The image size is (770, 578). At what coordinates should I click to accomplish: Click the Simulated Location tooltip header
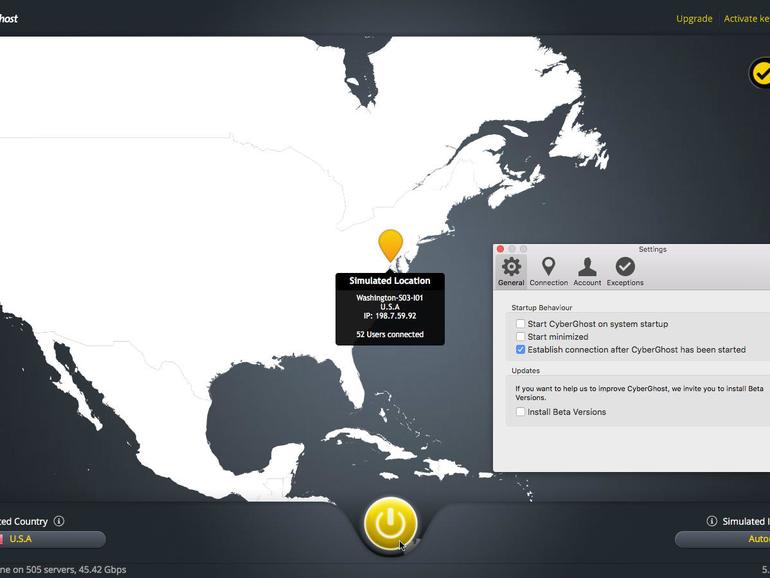[390, 281]
